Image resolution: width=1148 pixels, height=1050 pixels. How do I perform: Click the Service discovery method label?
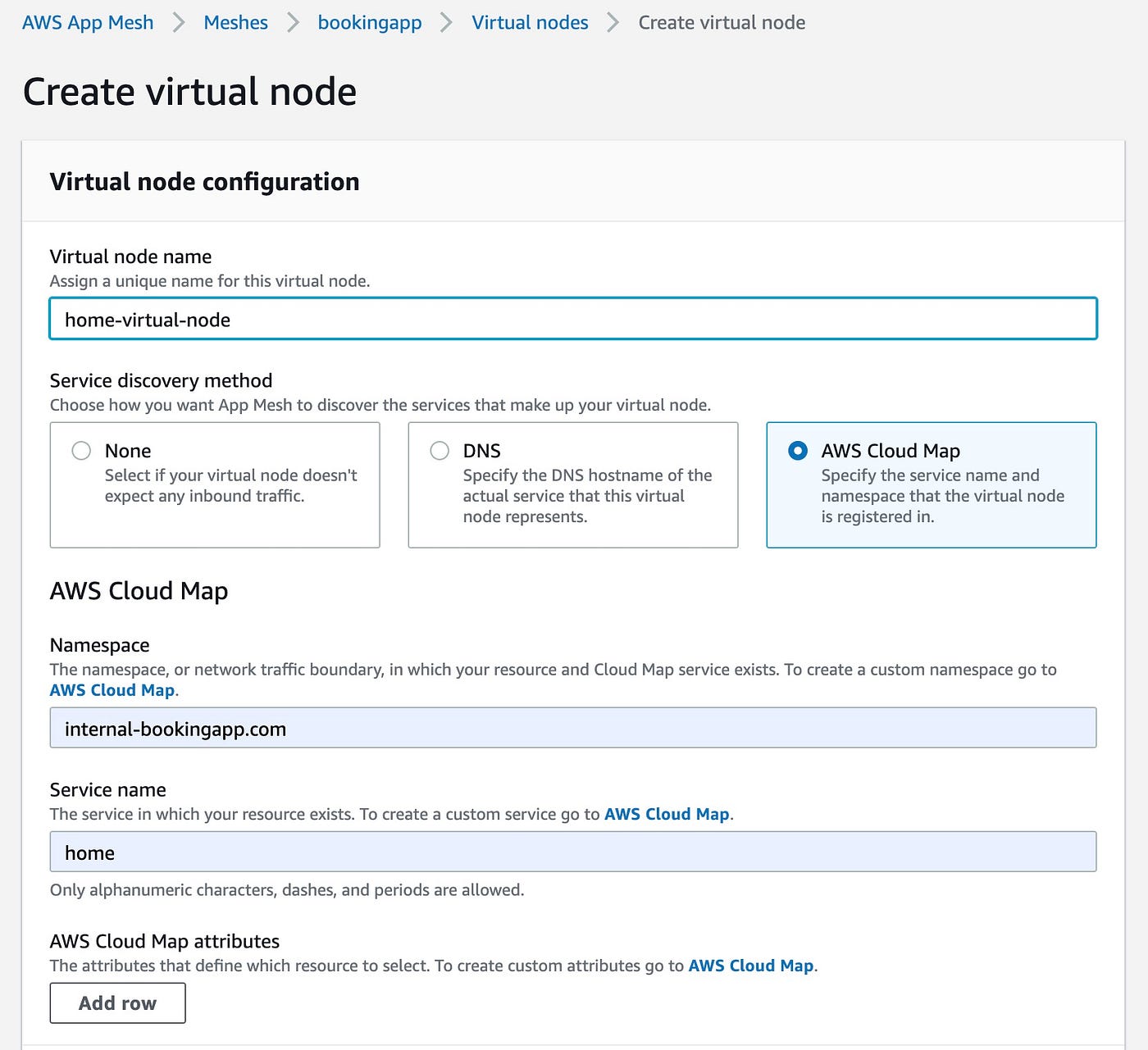[x=161, y=380]
